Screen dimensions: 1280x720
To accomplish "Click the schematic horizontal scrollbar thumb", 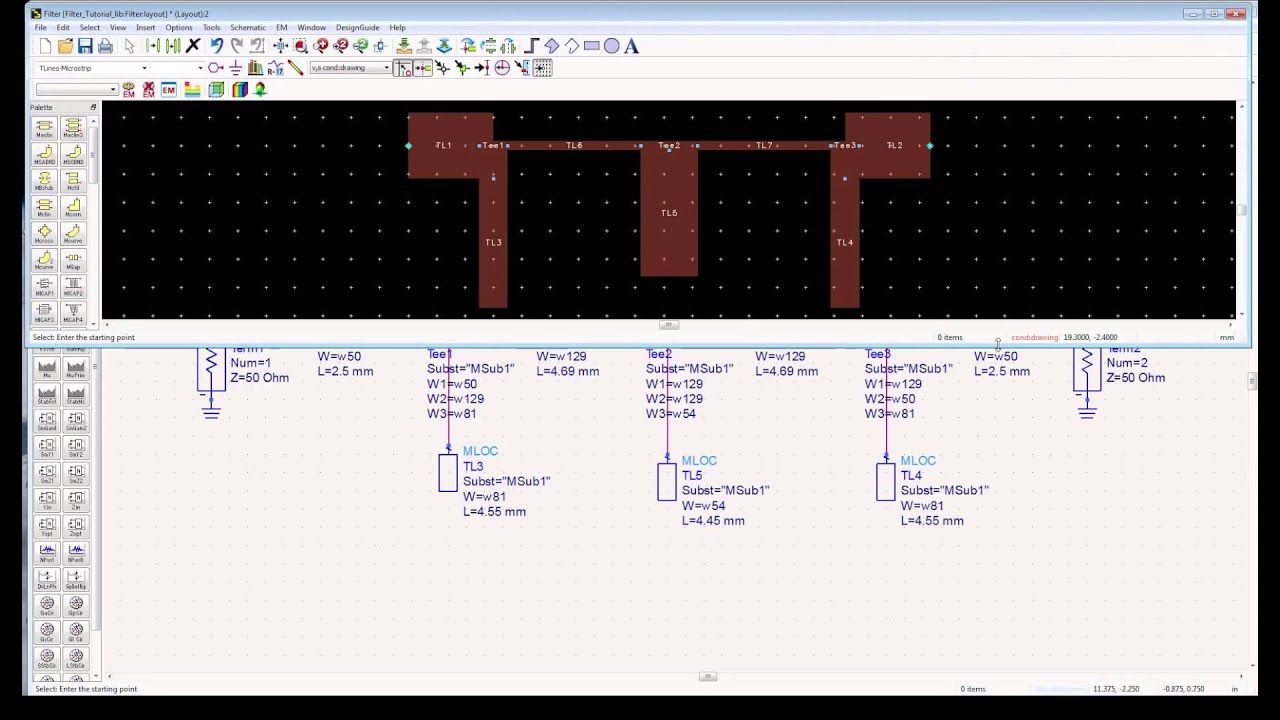I will (x=707, y=677).
